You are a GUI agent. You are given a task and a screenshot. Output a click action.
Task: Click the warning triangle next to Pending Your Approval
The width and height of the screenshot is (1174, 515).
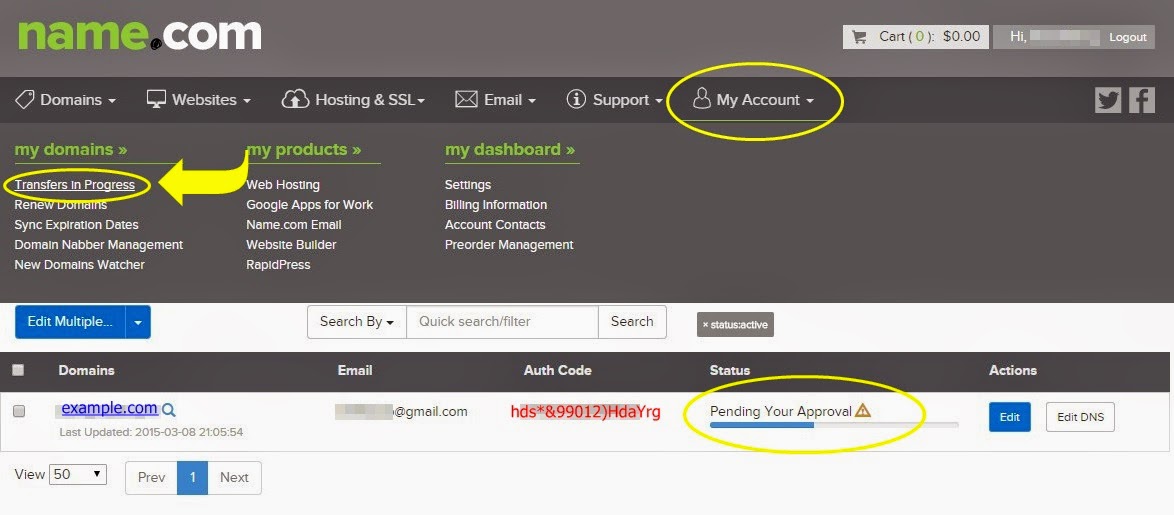[x=863, y=410]
